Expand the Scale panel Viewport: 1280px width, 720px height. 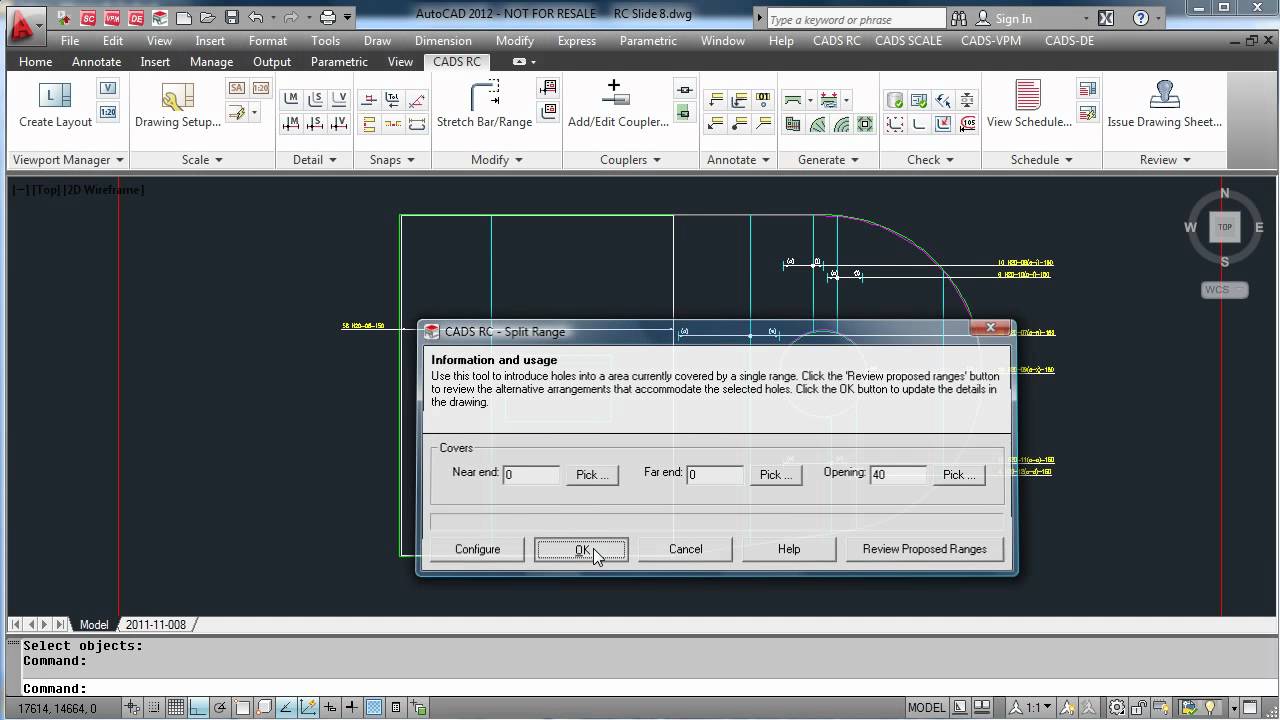click(x=202, y=160)
